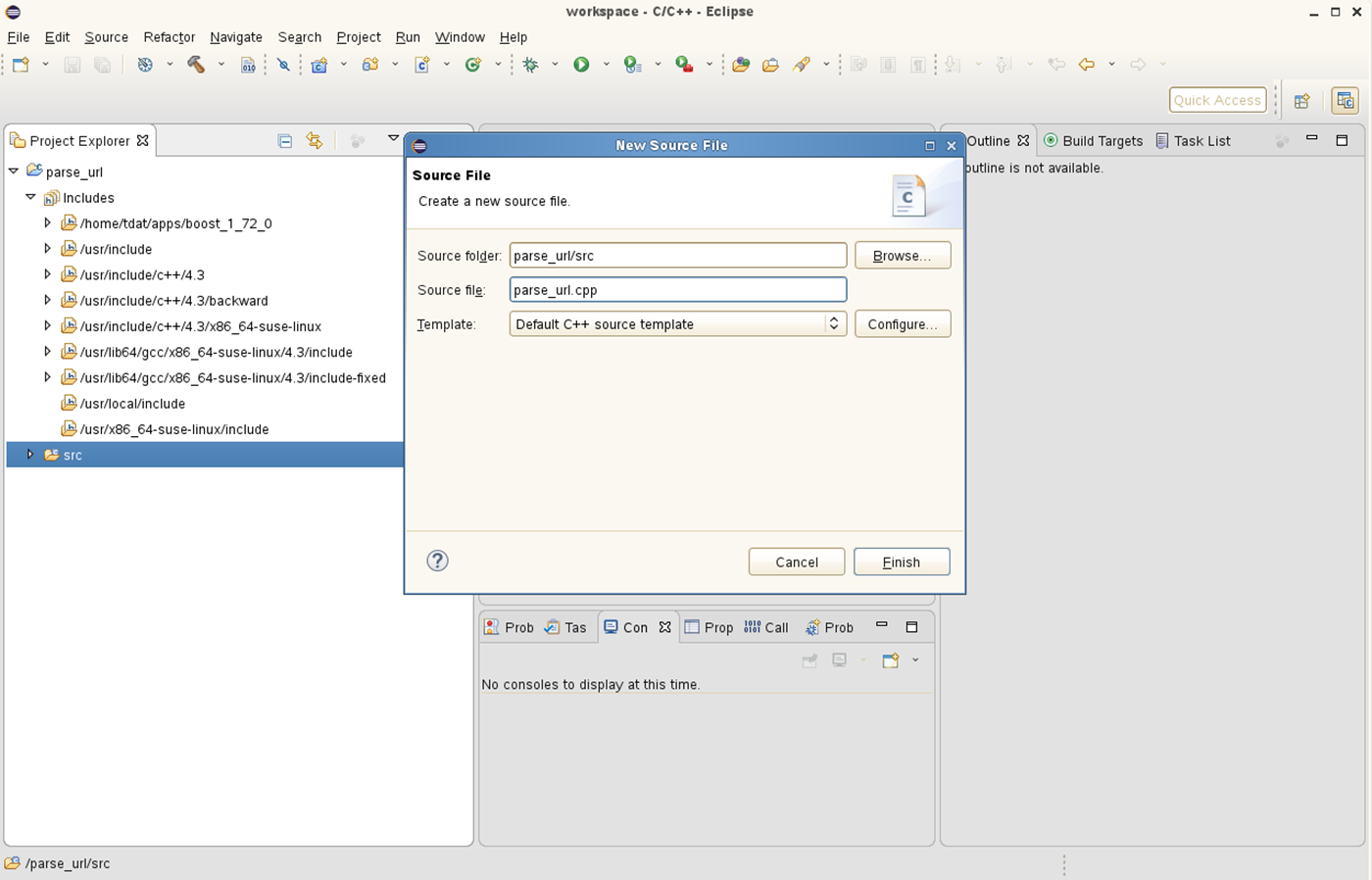Click the binary 010 toolbar icon
Viewport: 1372px width, 880px height.
(248, 65)
